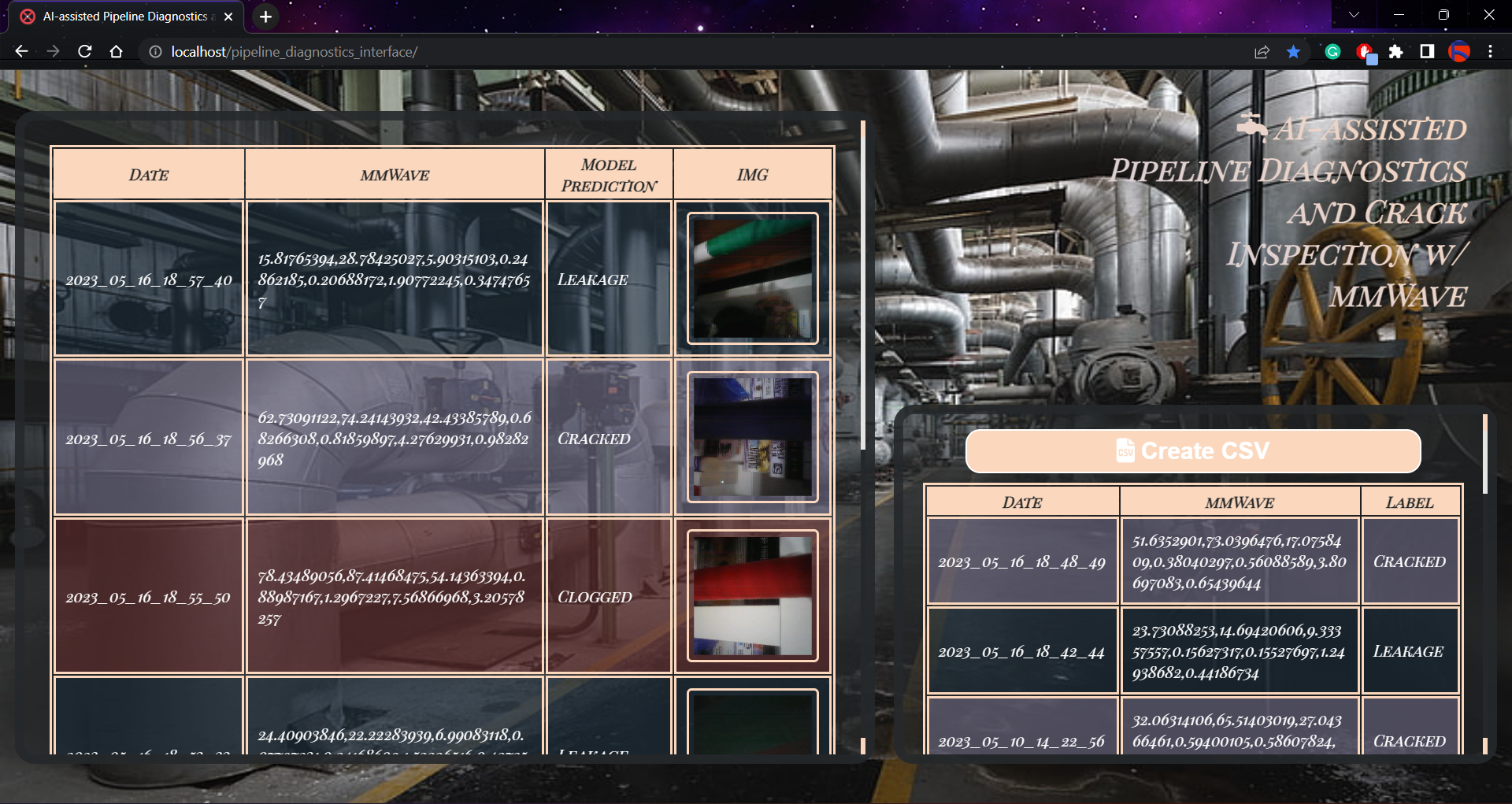This screenshot has height=804, width=1512.
Task: Open the browser side panel icon
Action: [1427, 52]
